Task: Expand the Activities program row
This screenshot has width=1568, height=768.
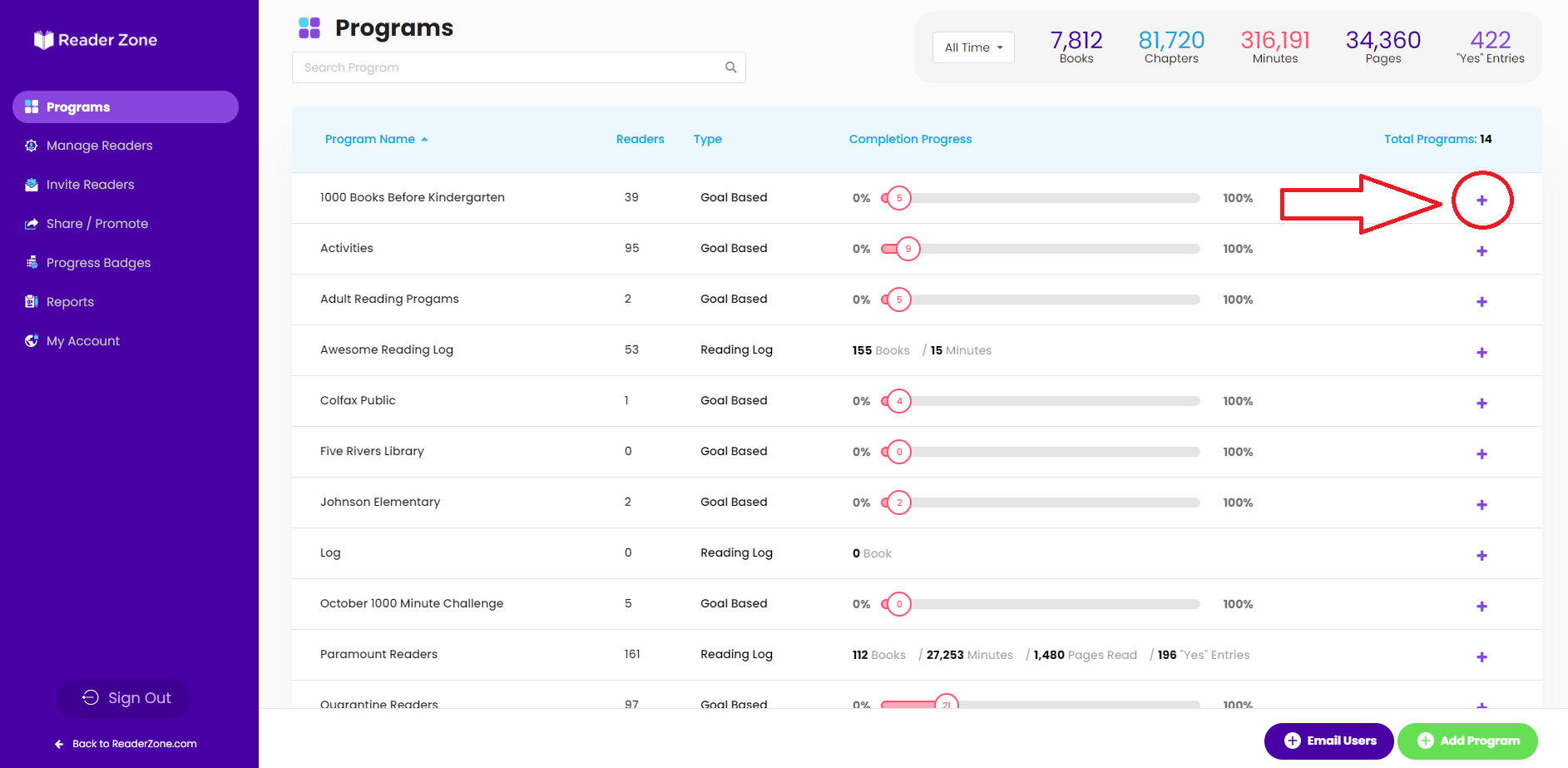Action: tap(1481, 250)
